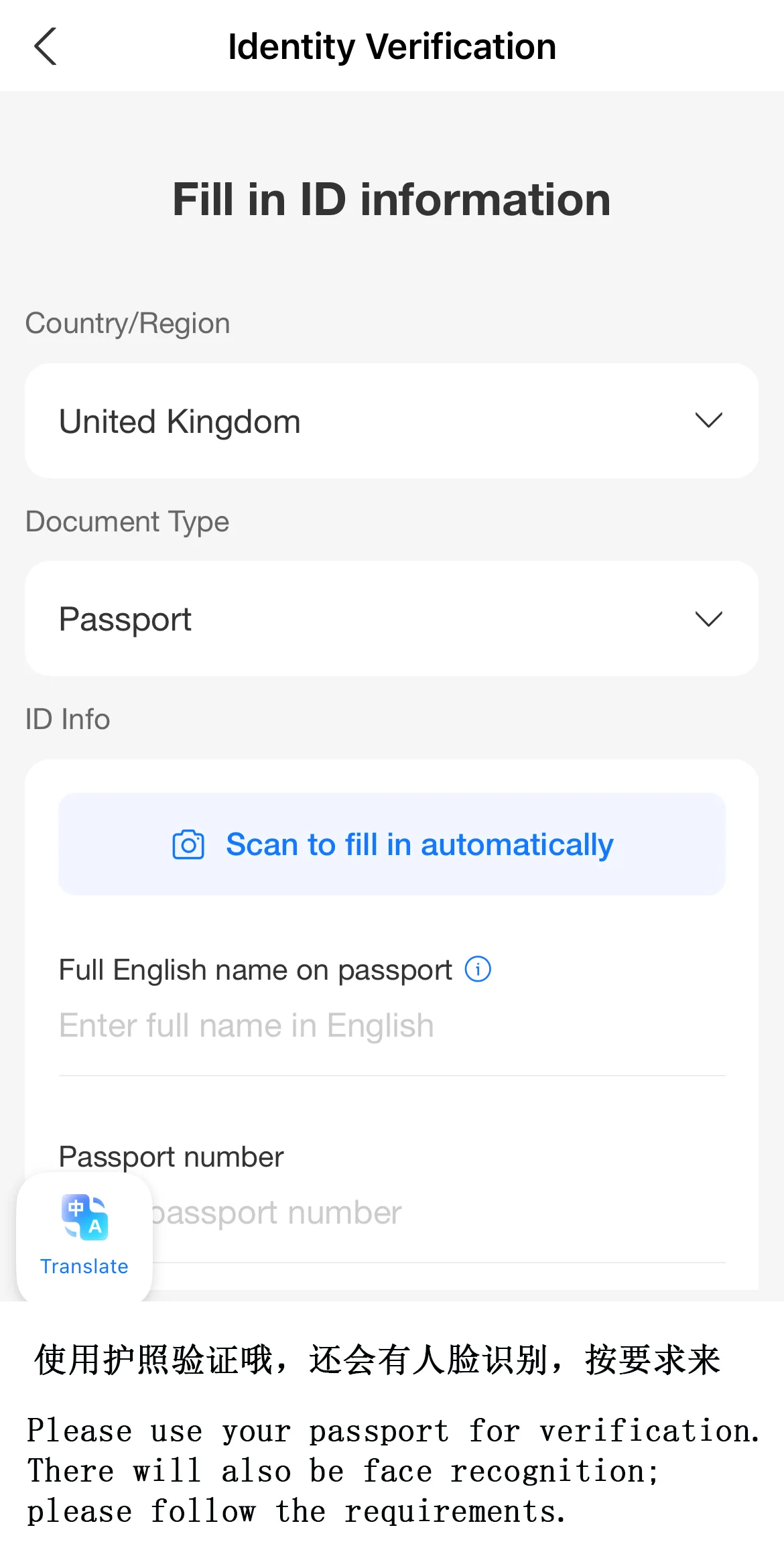Tap the Translate label
The width and height of the screenshot is (784, 1552).
[x=83, y=1267]
